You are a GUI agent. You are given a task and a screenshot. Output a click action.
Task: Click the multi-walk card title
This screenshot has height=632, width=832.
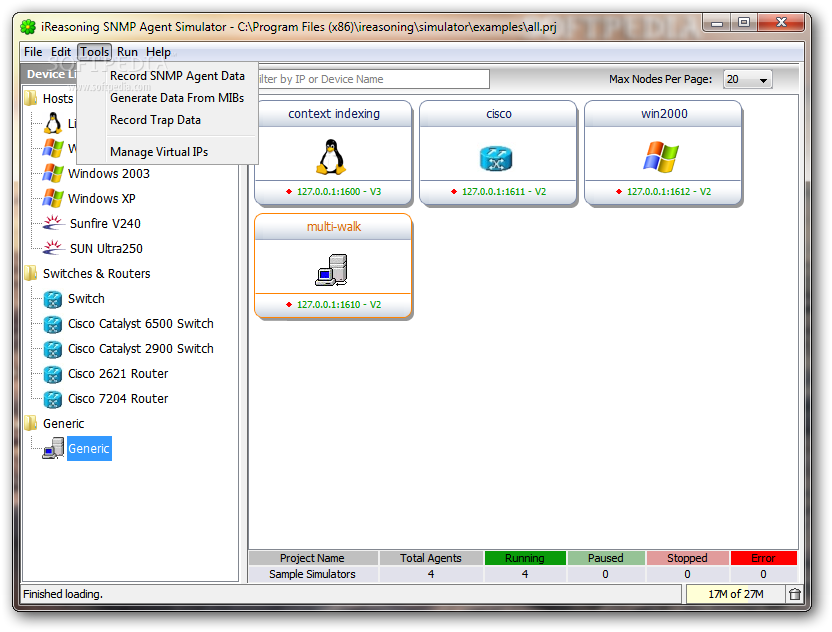(334, 227)
